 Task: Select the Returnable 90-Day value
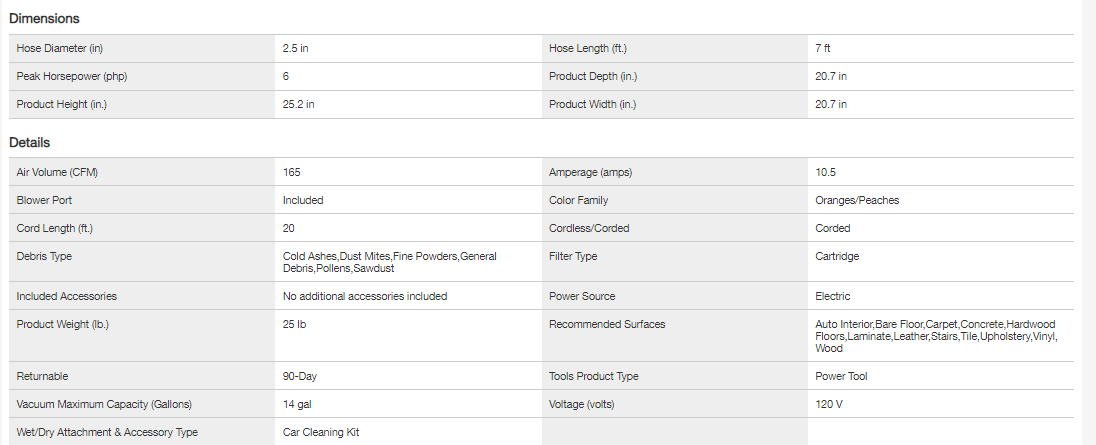300,376
